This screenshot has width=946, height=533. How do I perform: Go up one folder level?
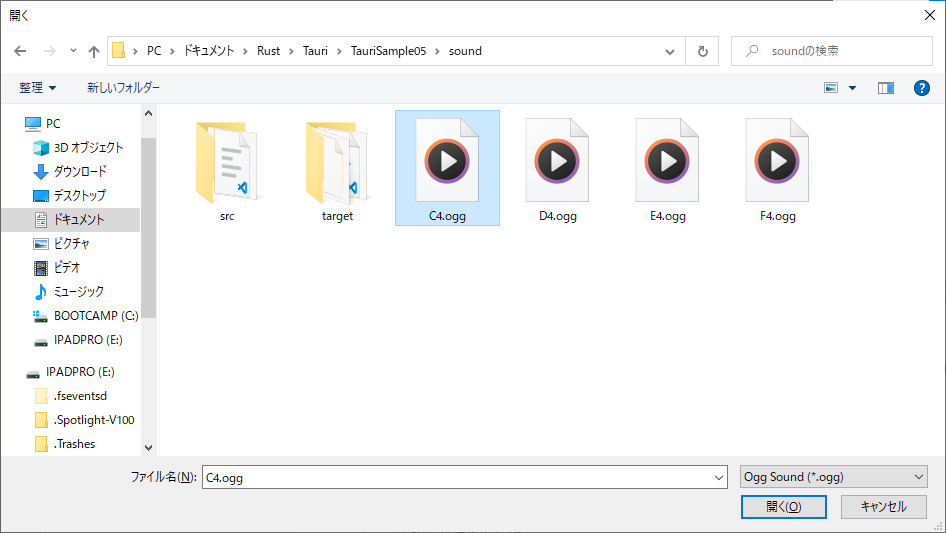point(94,51)
